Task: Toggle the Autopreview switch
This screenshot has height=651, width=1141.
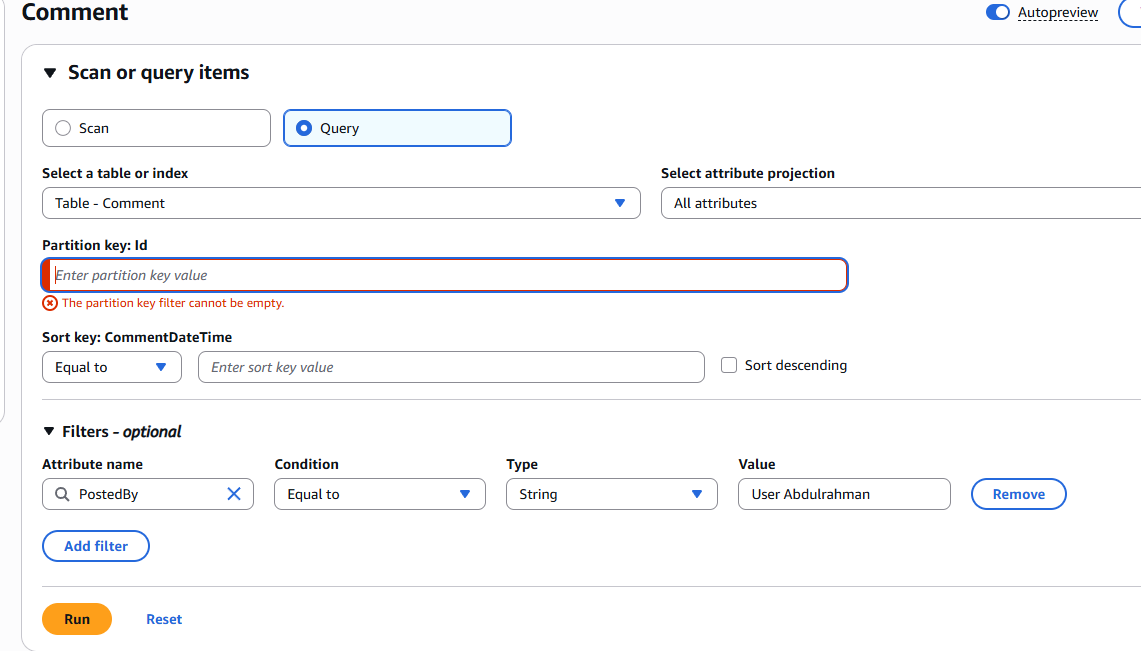Action: 997,12
